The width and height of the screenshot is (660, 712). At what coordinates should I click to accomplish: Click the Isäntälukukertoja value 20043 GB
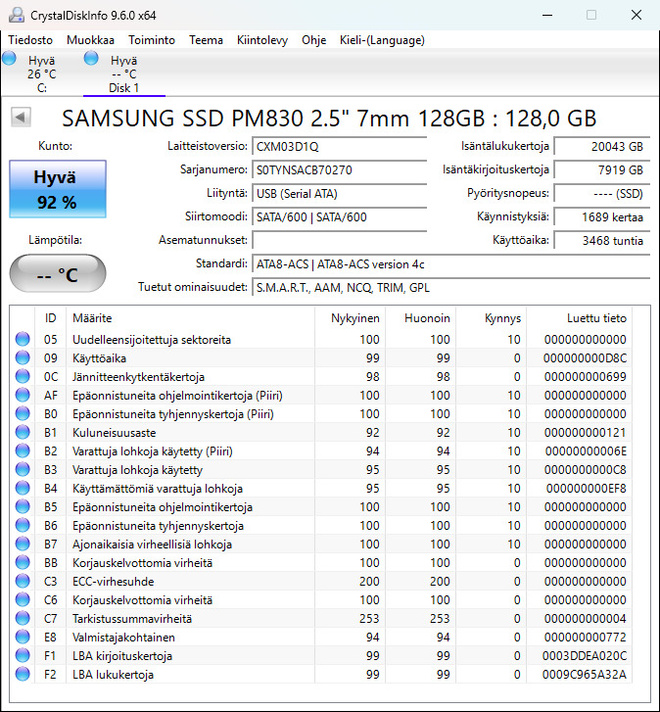click(602, 147)
